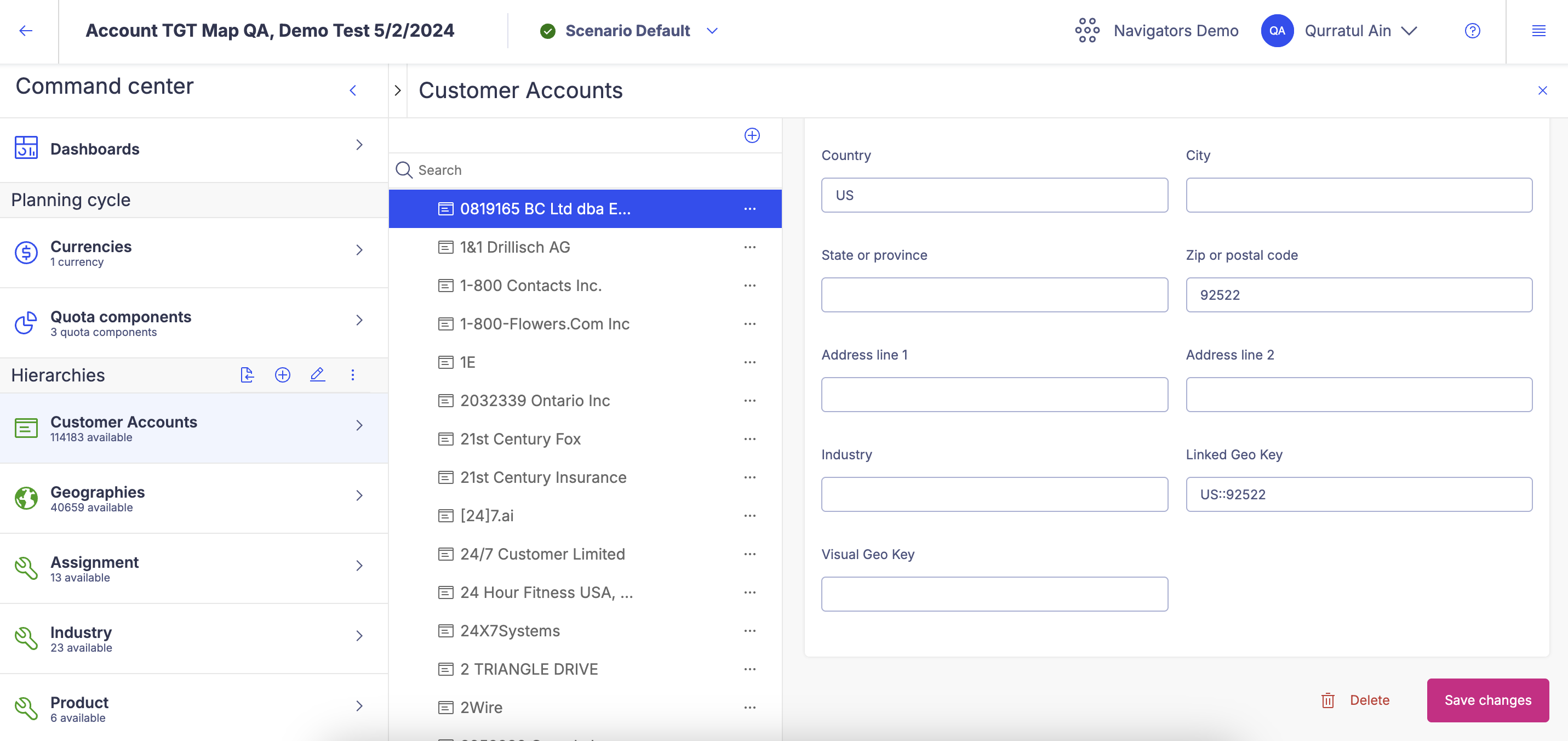Open the hamburger menu at top right
Viewport: 1568px width, 741px height.
tap(1538, 31)
